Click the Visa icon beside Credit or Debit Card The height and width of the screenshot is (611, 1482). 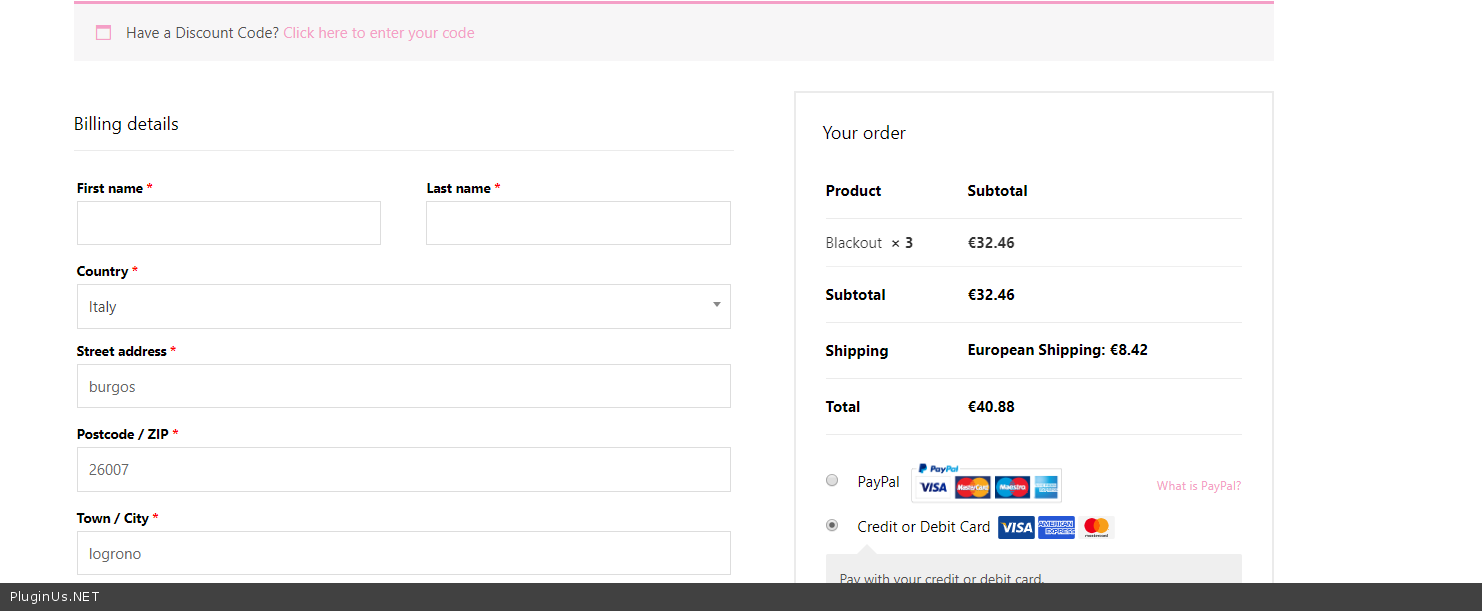click(x=1016, y=527)
